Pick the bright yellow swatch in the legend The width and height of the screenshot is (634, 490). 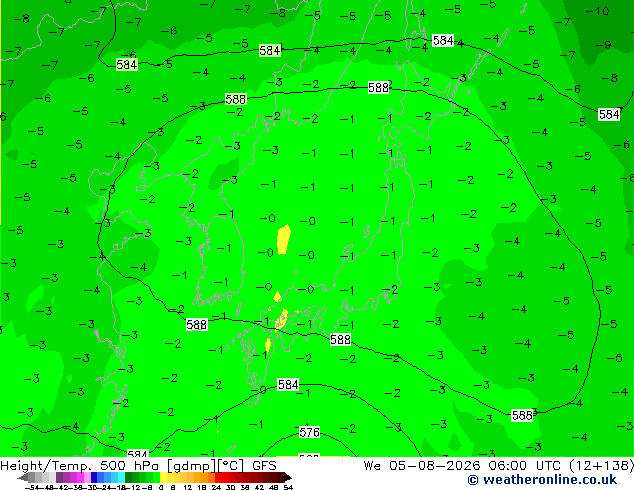point(163,477)
